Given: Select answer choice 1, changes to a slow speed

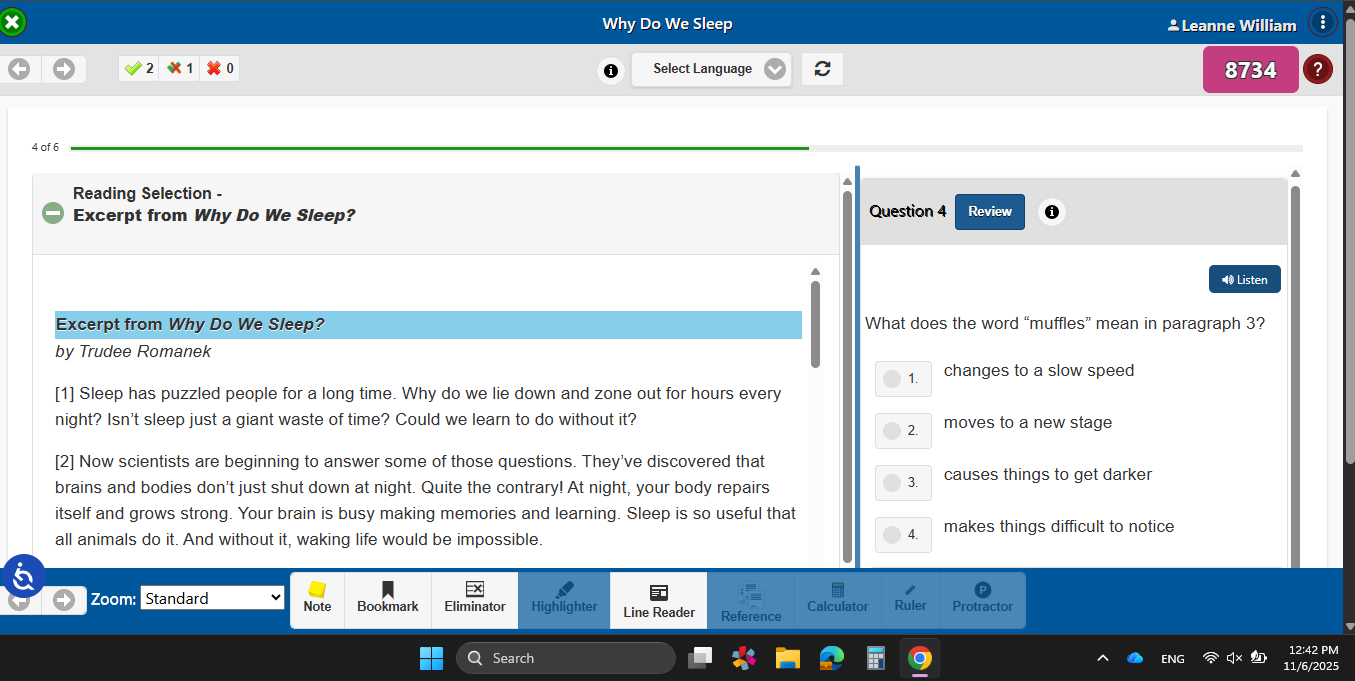Looking at the screenshot, I should click(x=903, y=379).
